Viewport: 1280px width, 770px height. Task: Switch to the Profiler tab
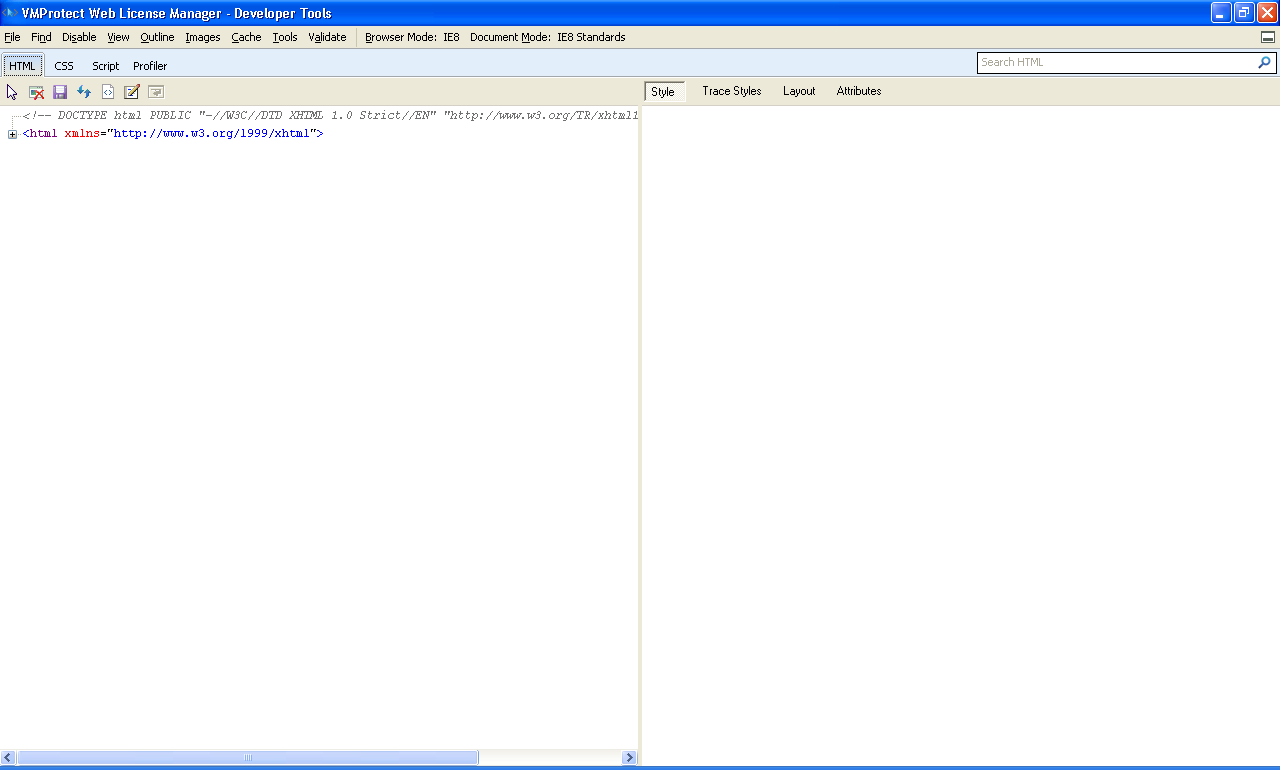point(150,66)
